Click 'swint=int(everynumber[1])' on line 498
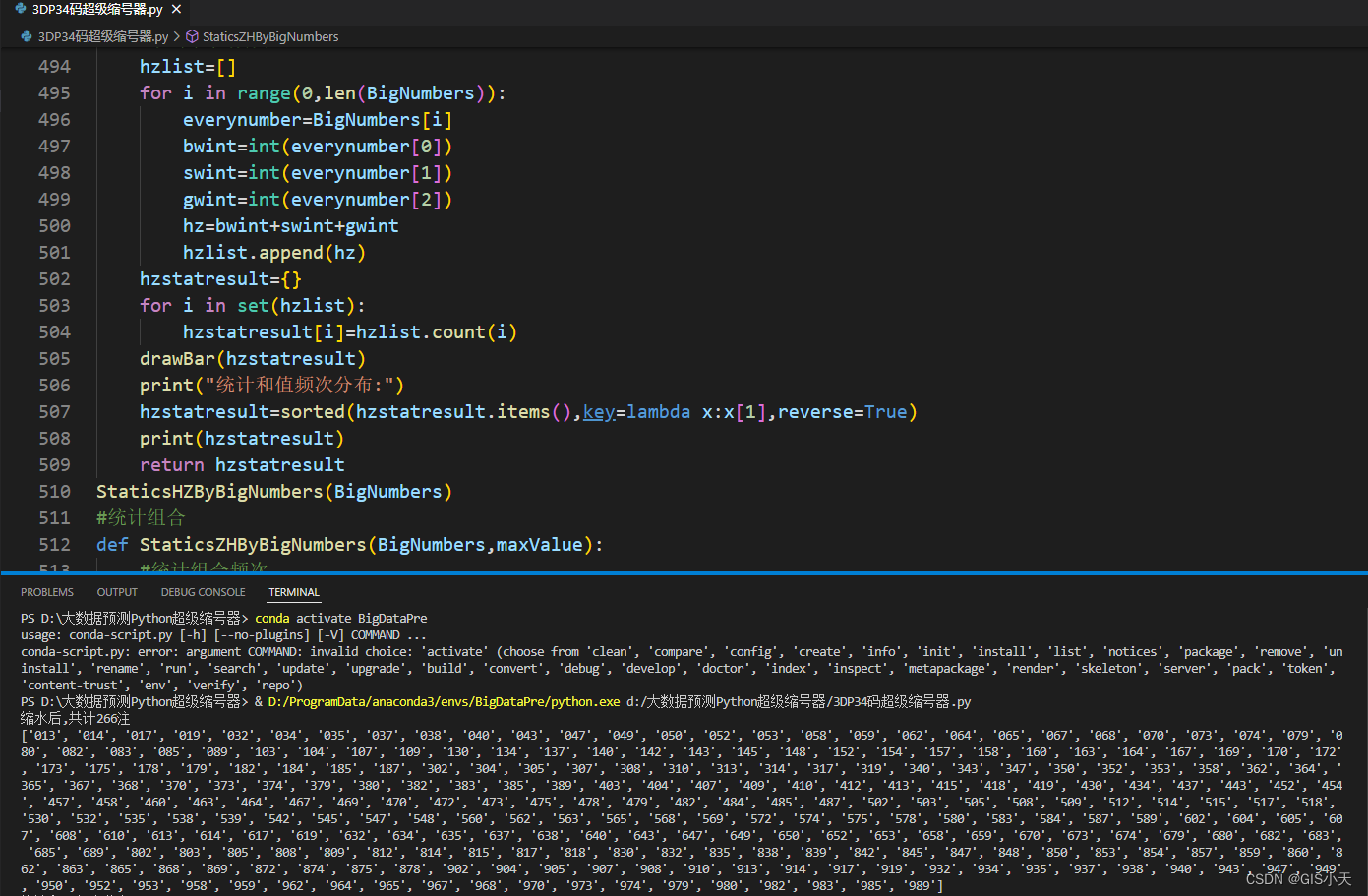Image resolution: width=1368 pixels, height=896 pixels. (x=318, y=173)
